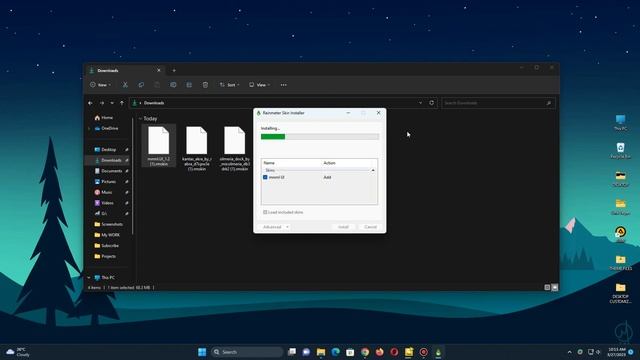Open Home in navigation pane

point(104,118)
